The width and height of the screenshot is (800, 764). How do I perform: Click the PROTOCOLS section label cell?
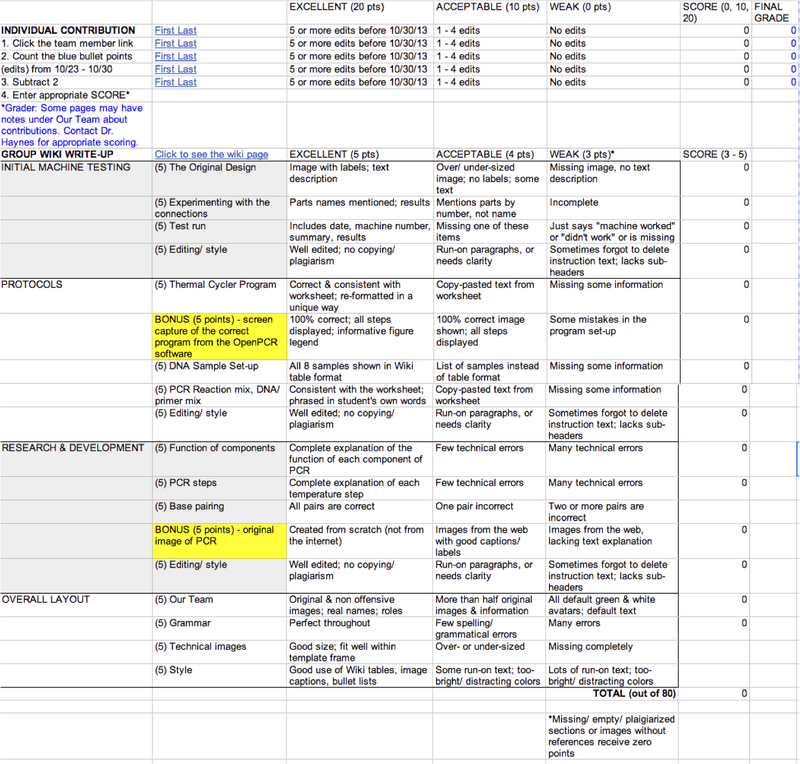75,285
